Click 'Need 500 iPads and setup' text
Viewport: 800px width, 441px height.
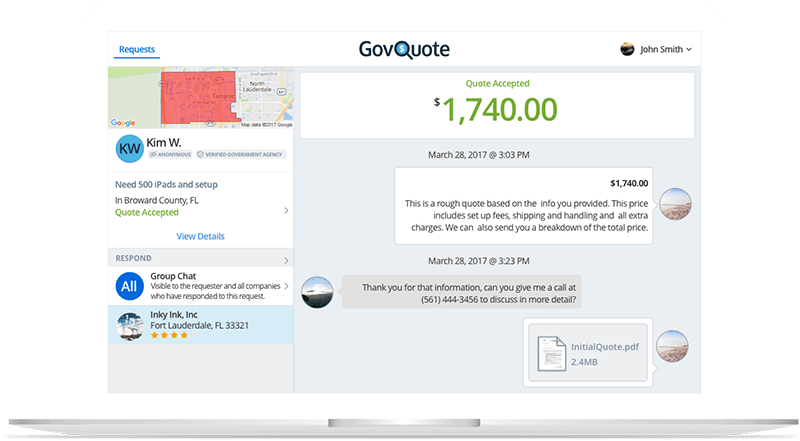point(166,184)
